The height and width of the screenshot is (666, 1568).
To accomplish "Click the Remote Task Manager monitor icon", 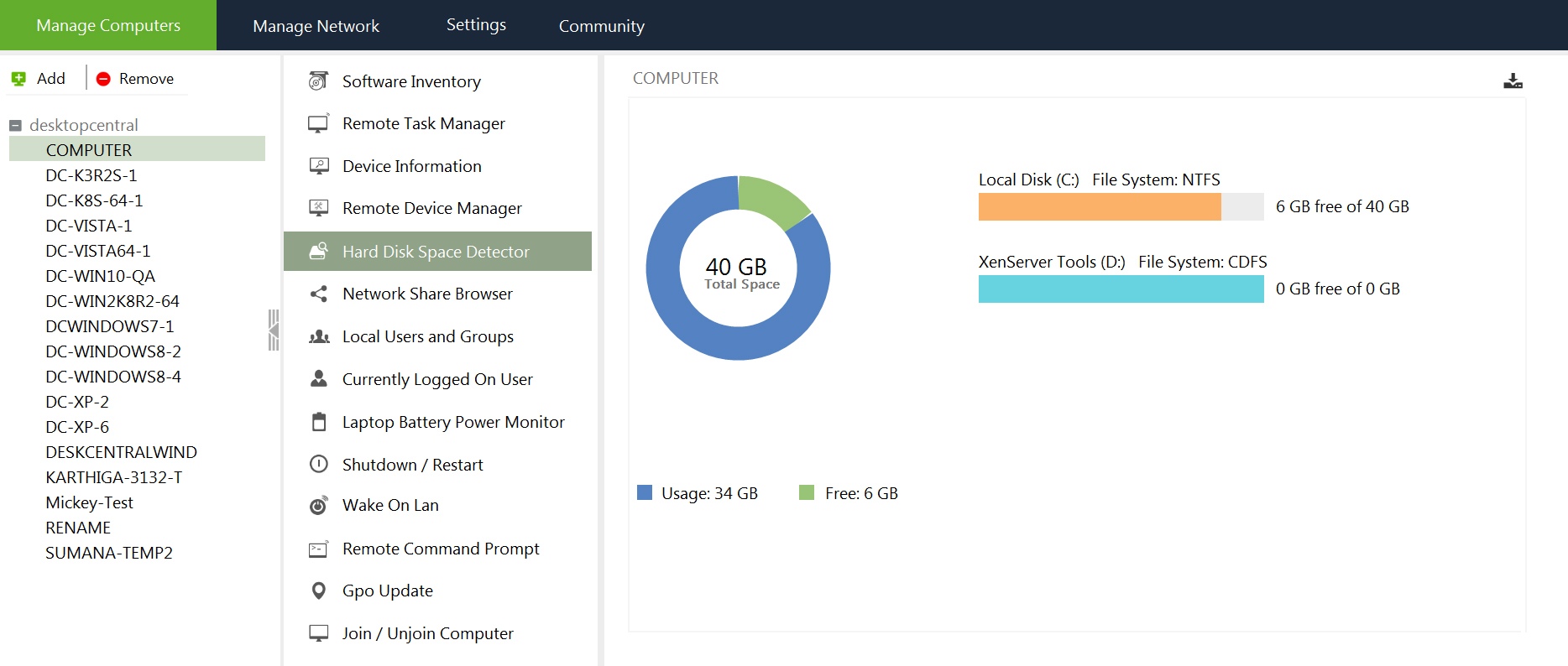I will (x=318, y=124).
